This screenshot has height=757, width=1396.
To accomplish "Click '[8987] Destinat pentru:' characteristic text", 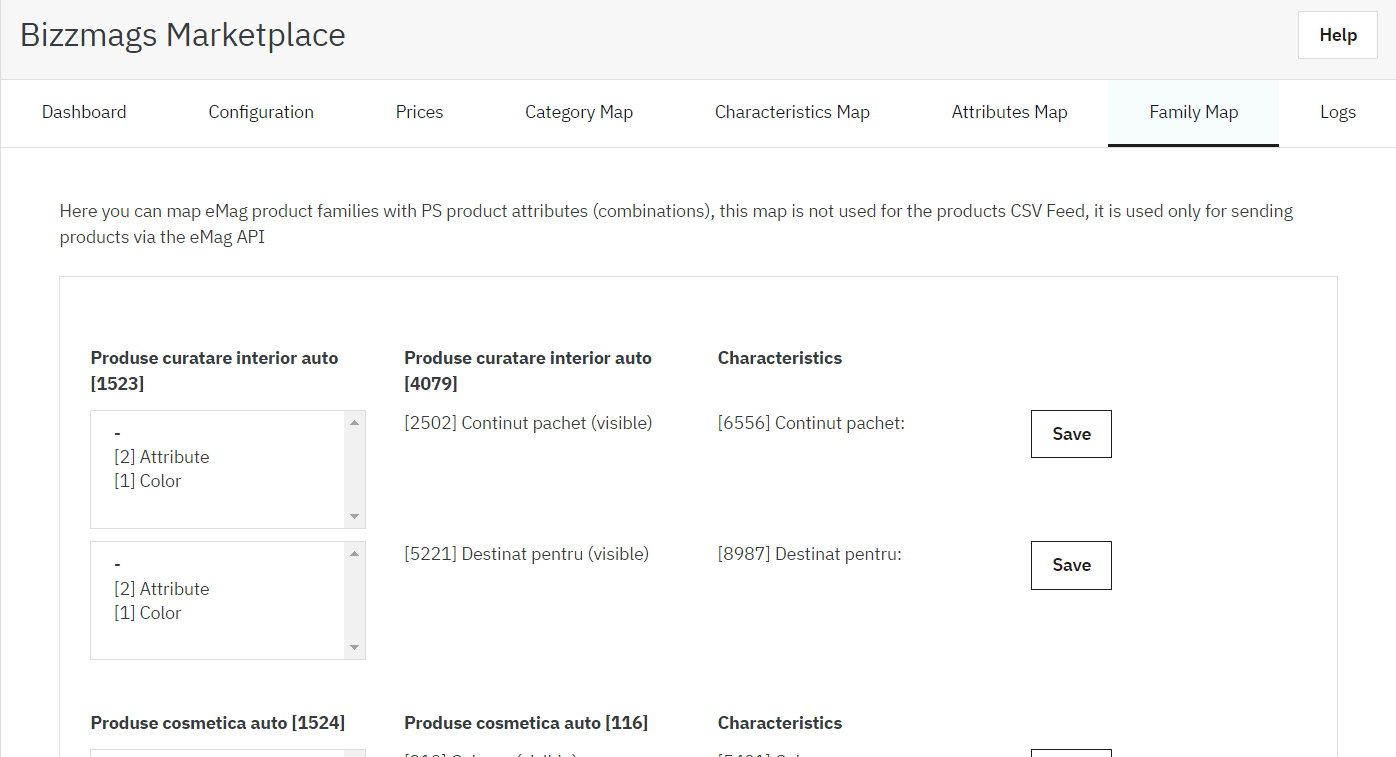I will tap(809, 553).
